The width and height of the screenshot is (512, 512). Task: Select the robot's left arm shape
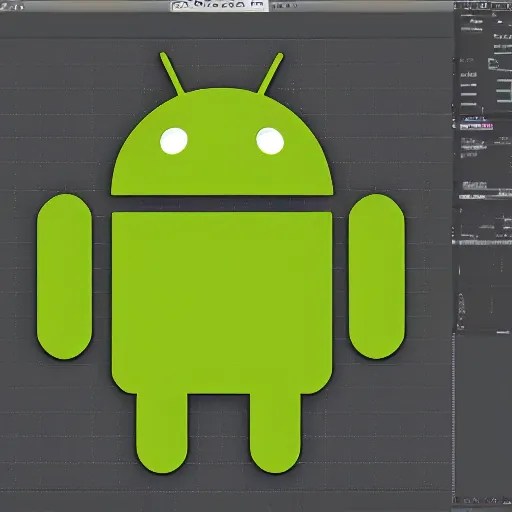64,276
